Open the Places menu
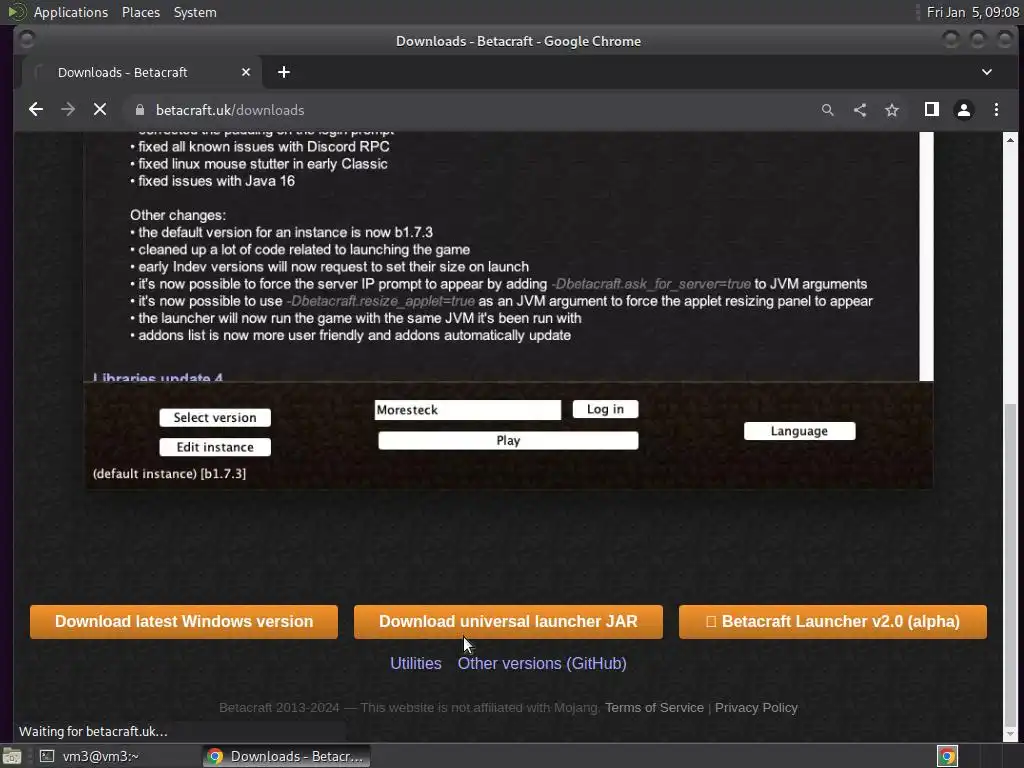The image size is (1024, 768). click(x=141, y=12)
